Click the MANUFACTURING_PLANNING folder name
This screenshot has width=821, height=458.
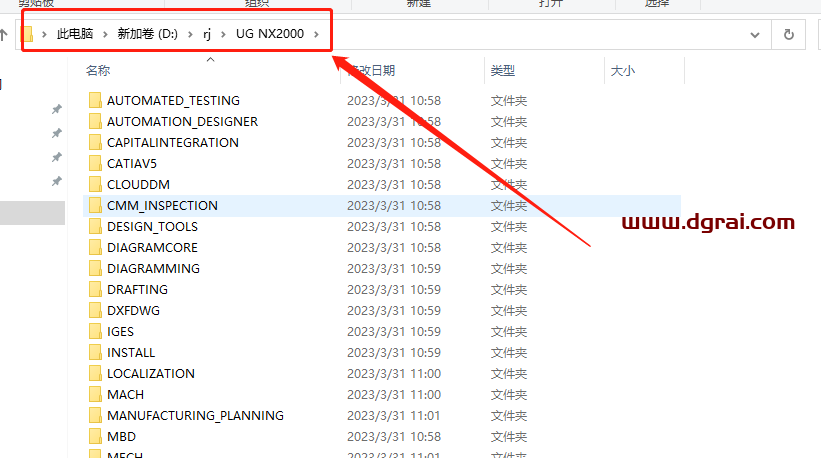click(195, 416)
